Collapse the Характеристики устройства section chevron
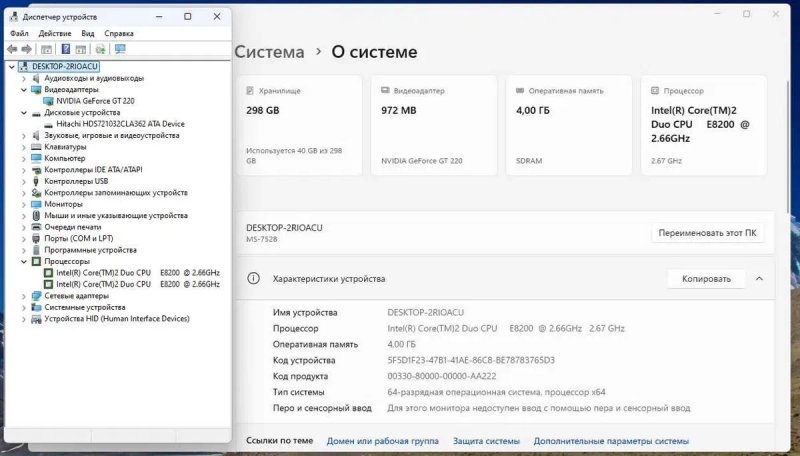The image size is (800, 456). 759,278
